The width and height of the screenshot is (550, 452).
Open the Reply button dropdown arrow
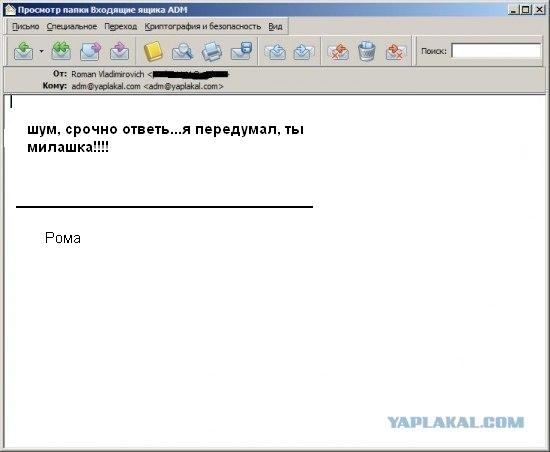point(41,52)
